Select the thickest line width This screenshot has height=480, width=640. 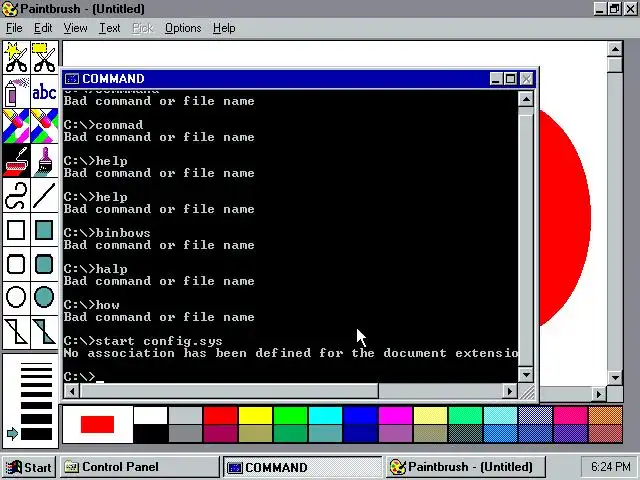tap(36, 433)
